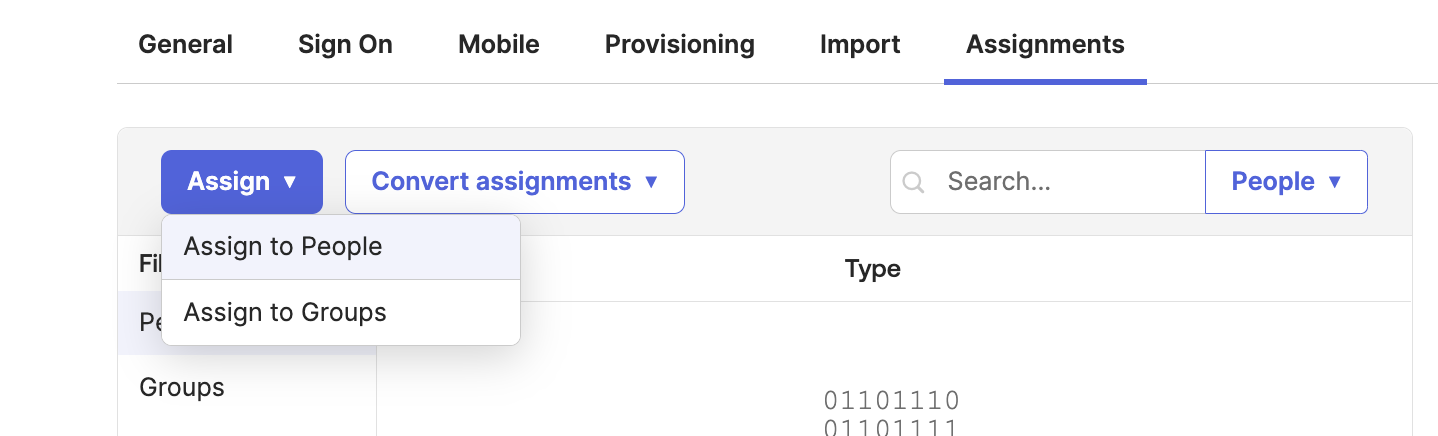Click the Convert assignments button text
This screenshot has height=436, width=1438.
(501, 182)
